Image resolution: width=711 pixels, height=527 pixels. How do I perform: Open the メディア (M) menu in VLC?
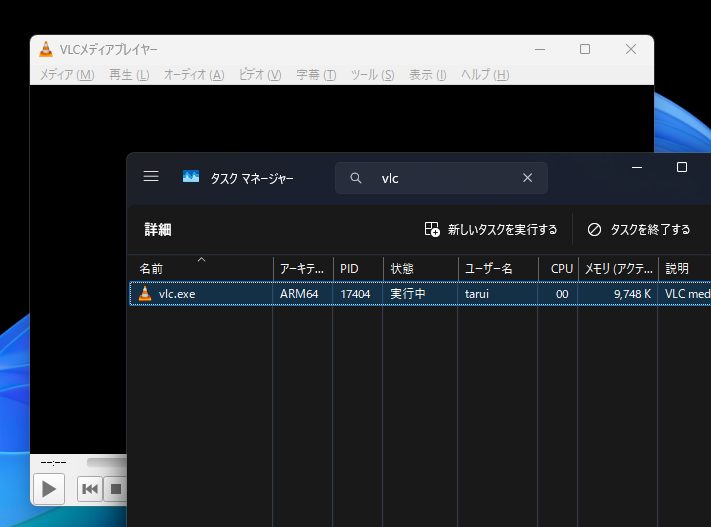(67, 74)
